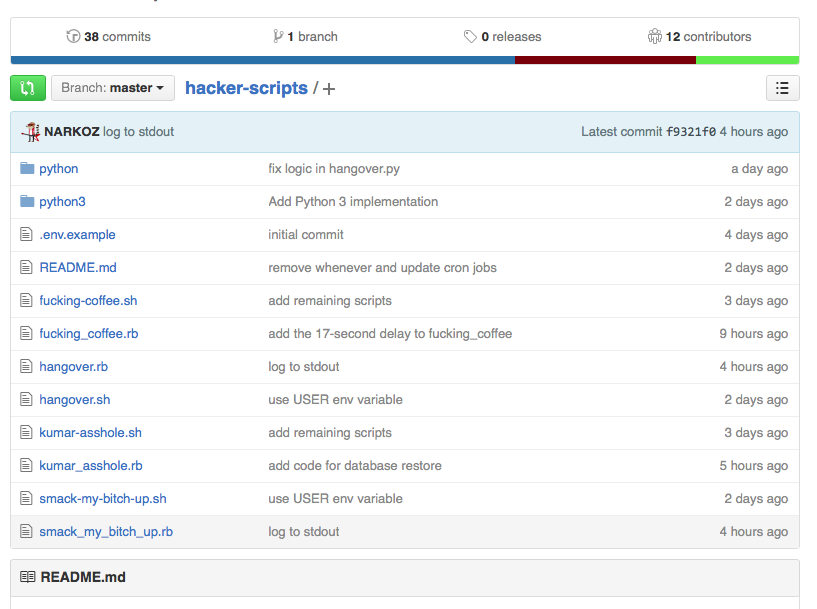The height and width of the screenshot is (609, 817).
Task: Click the releases tag icon
Action: 470,36
